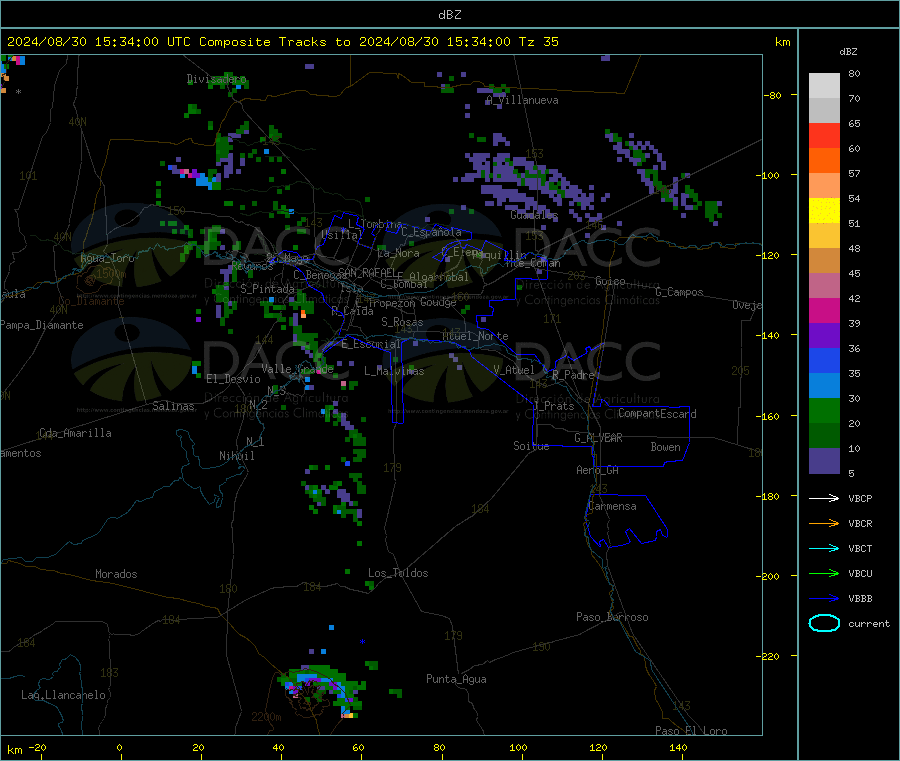Click the dBZ title at top center
900x761 pixels.
449,15
